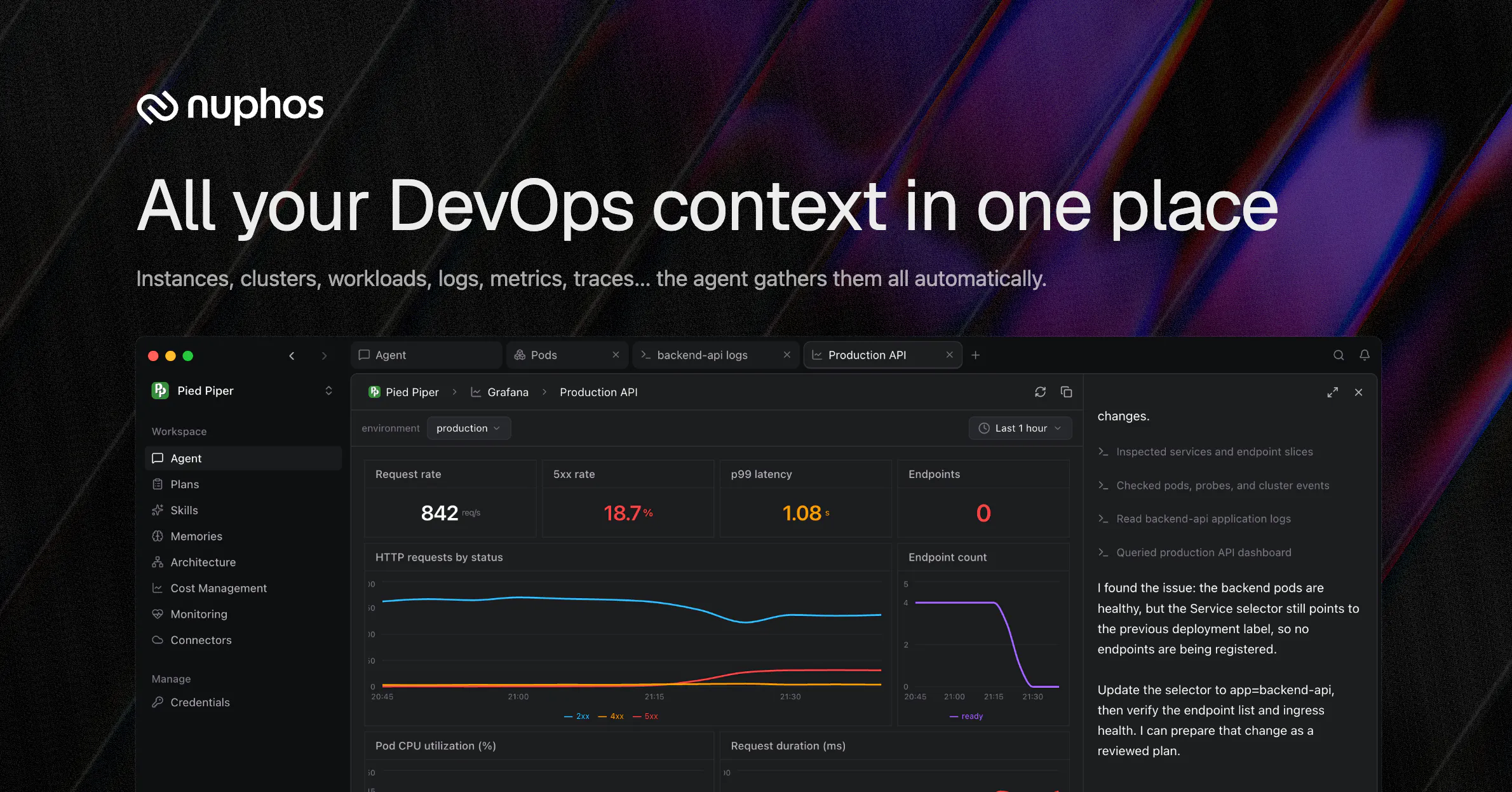Click the Pied Piper workspace logo in sidebar

click(x=160, y=390)
